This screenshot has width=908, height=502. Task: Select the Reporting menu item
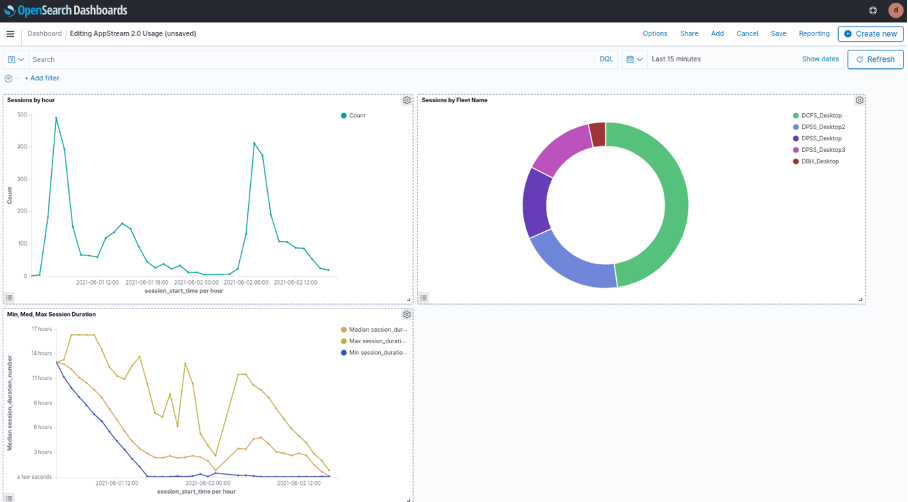814,34
